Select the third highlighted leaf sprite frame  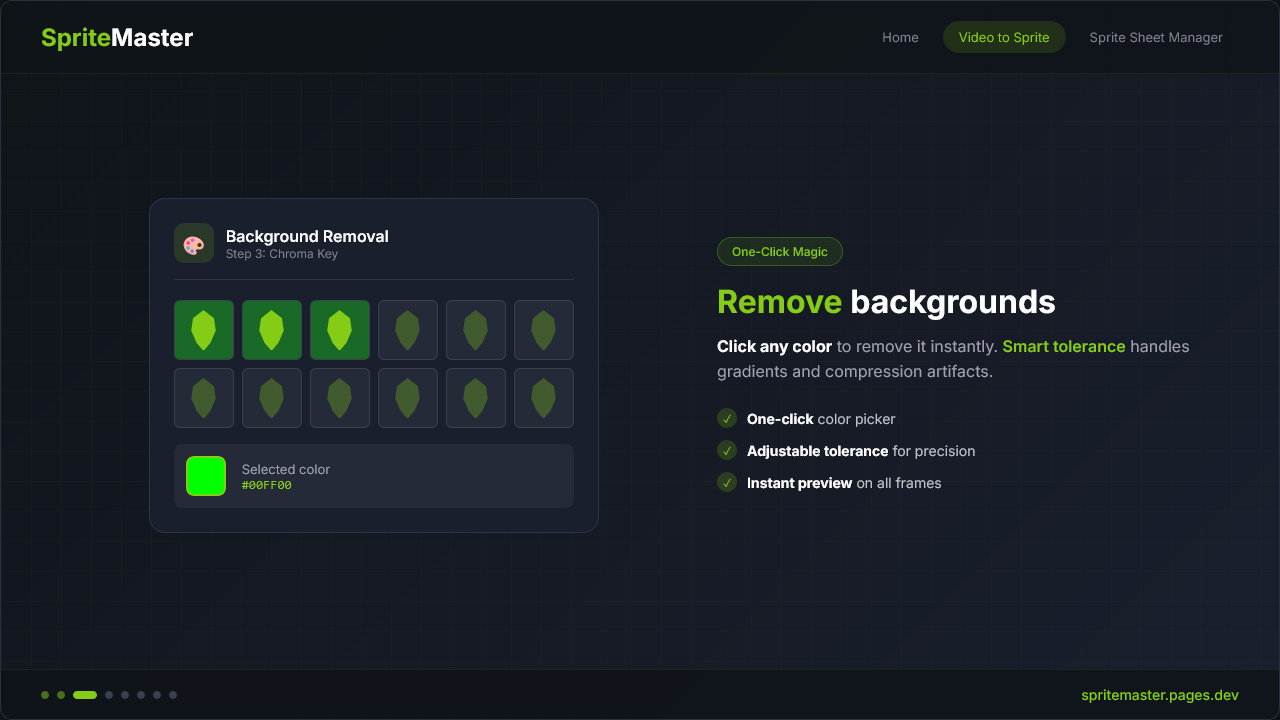(x=340, y=330)
